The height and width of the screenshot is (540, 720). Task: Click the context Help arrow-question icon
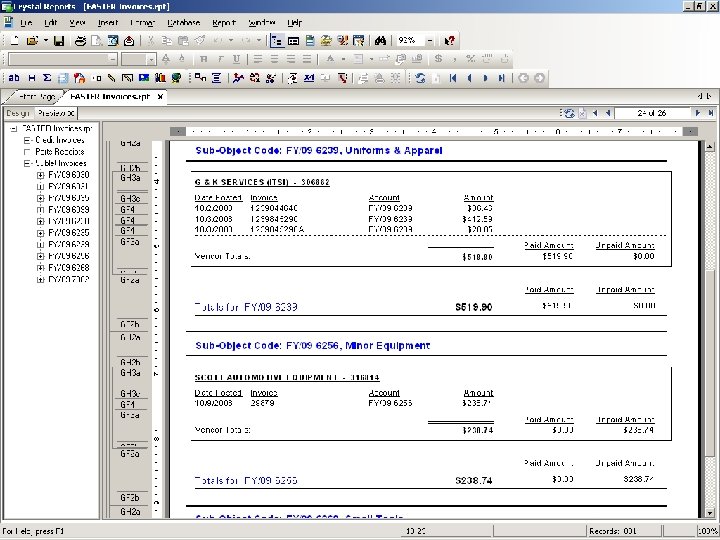click(x=450, y=41)
